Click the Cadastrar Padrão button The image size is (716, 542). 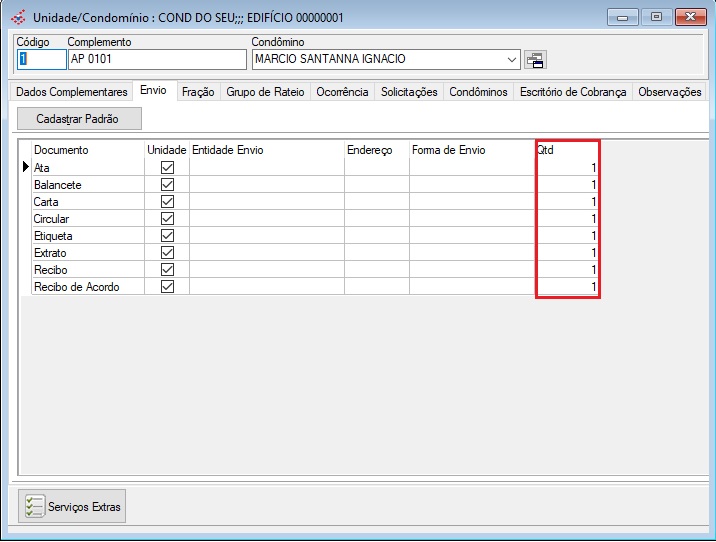pos(80,119)
